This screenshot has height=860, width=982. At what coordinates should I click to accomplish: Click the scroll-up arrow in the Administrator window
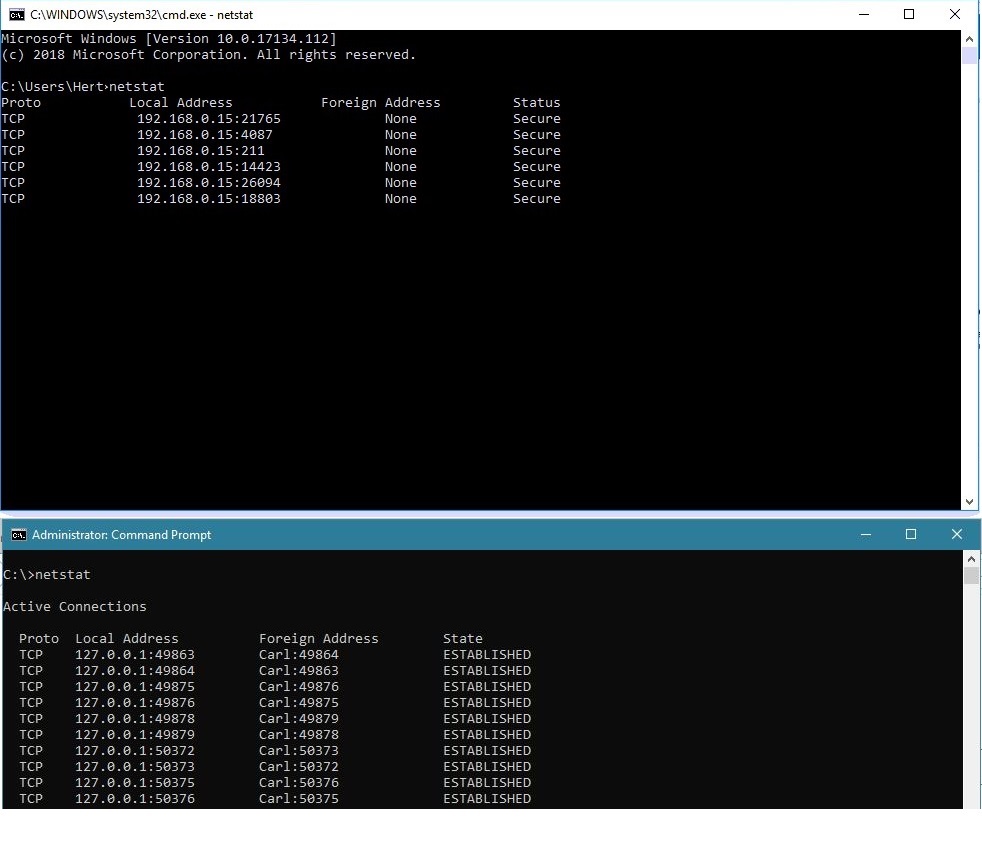[x=971, y=557]
